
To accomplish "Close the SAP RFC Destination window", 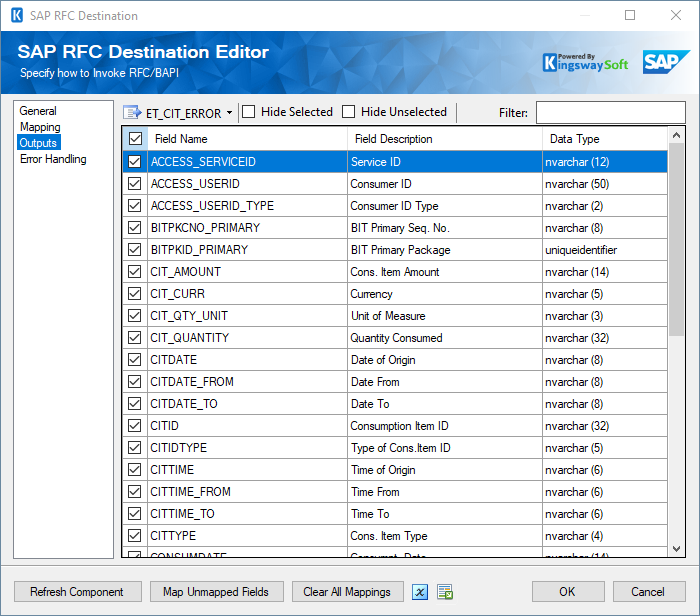I will pos(676,15).
